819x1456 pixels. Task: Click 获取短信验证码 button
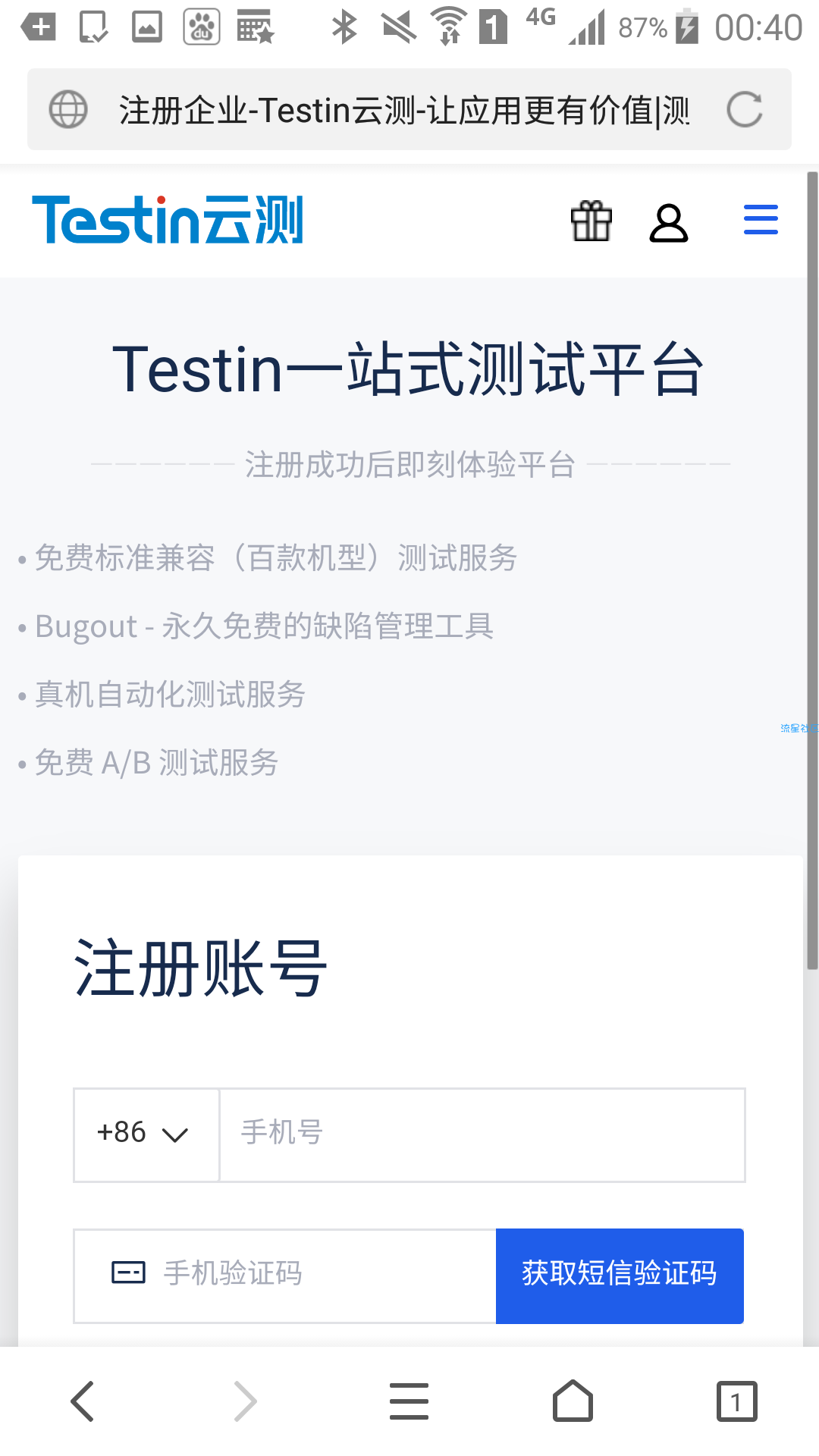[x=620, y=1276]
